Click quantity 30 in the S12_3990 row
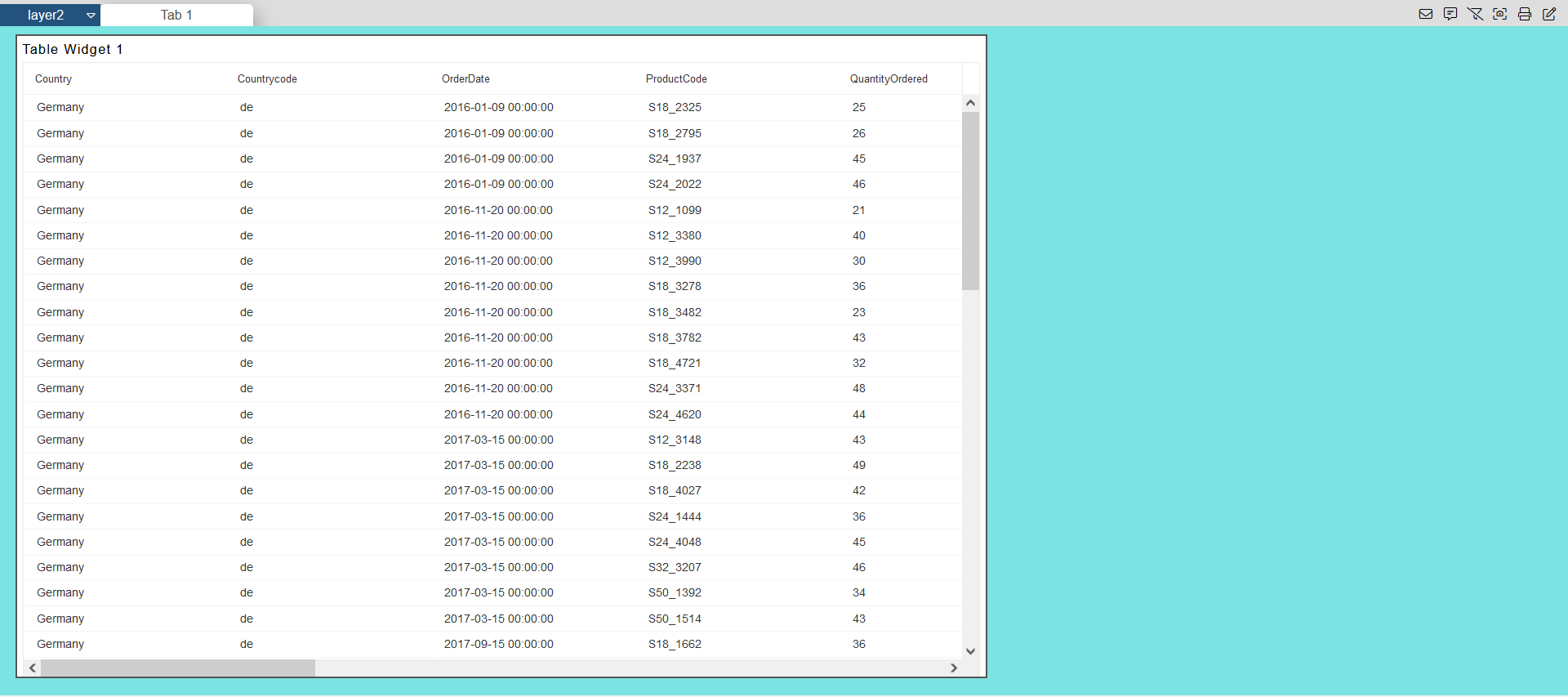 tap(859, 261)
